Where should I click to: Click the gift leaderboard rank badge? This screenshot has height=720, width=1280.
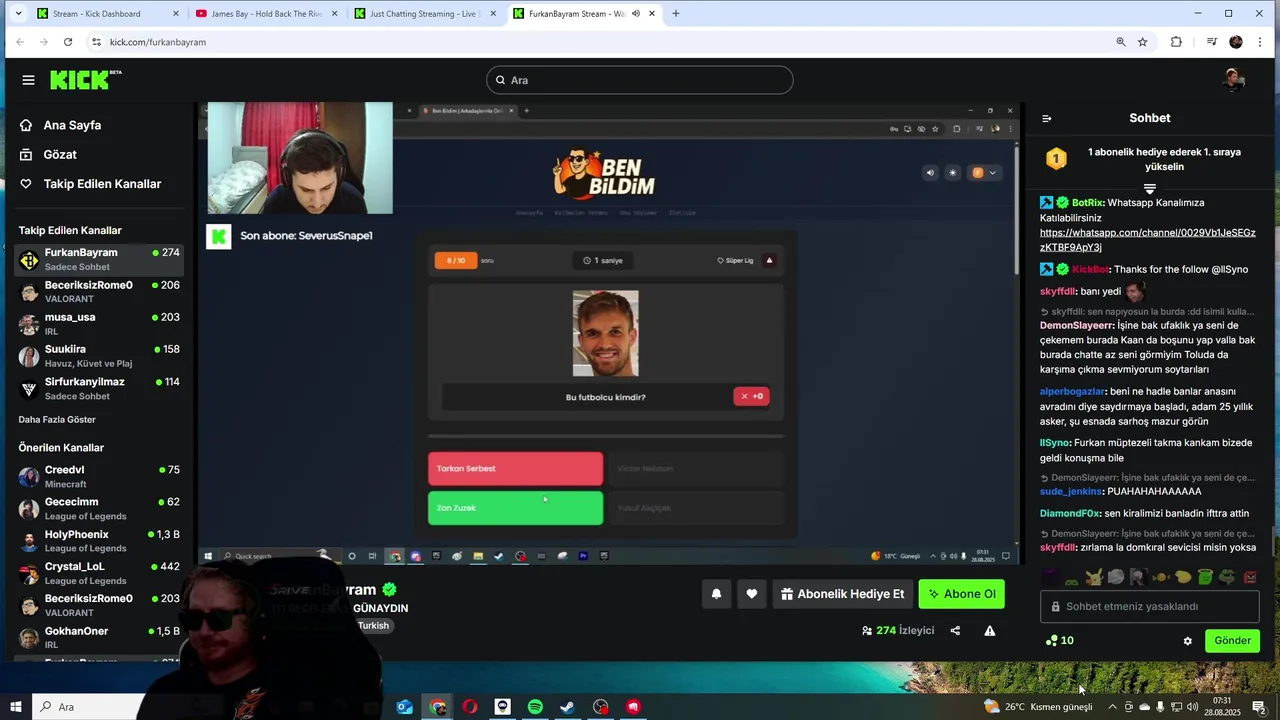click(x=1056, y=159)
